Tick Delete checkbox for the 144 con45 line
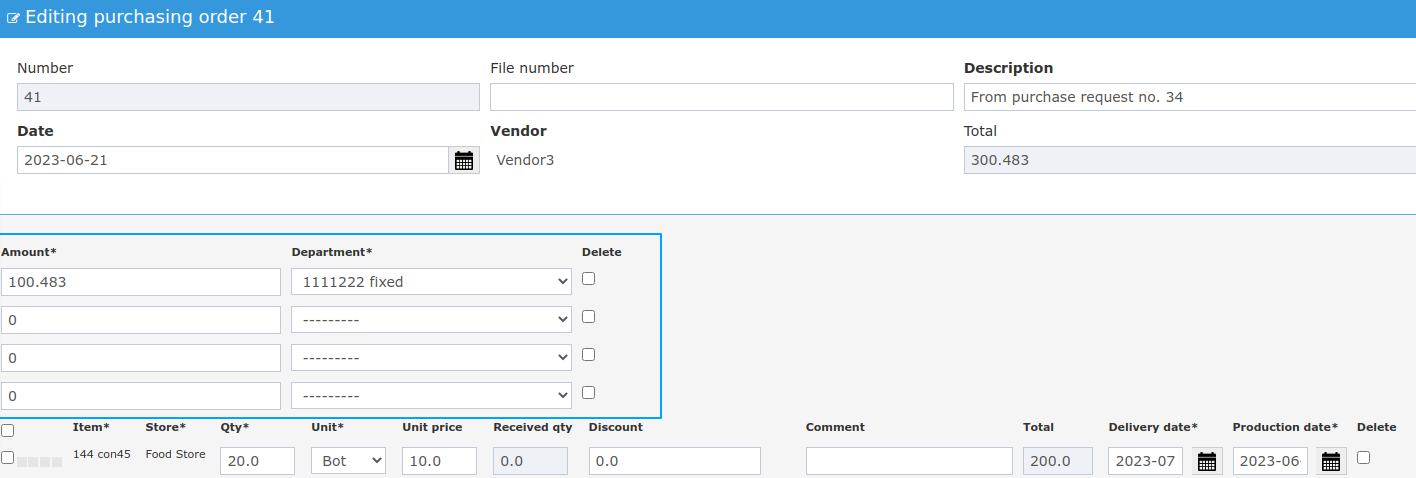The width and height of the screenshot is (1416, 478). (1363, 457)
